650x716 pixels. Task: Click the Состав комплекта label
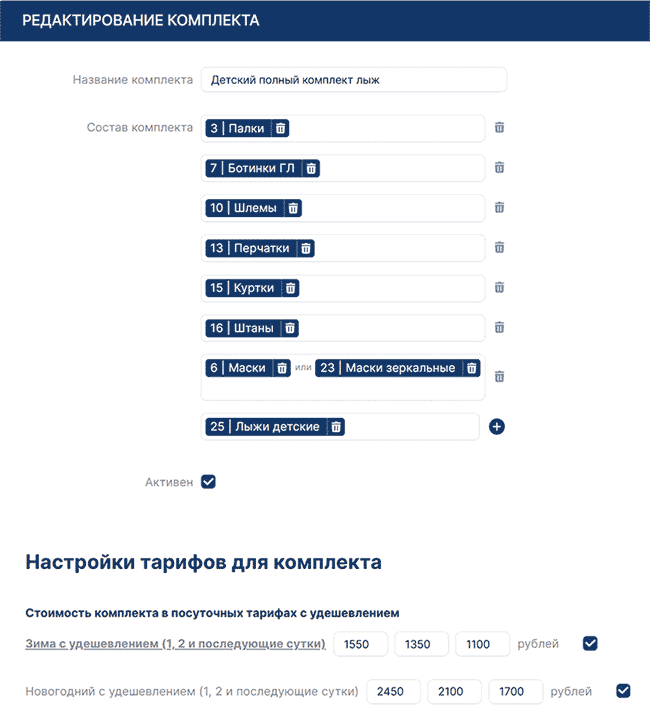point(140,127)
